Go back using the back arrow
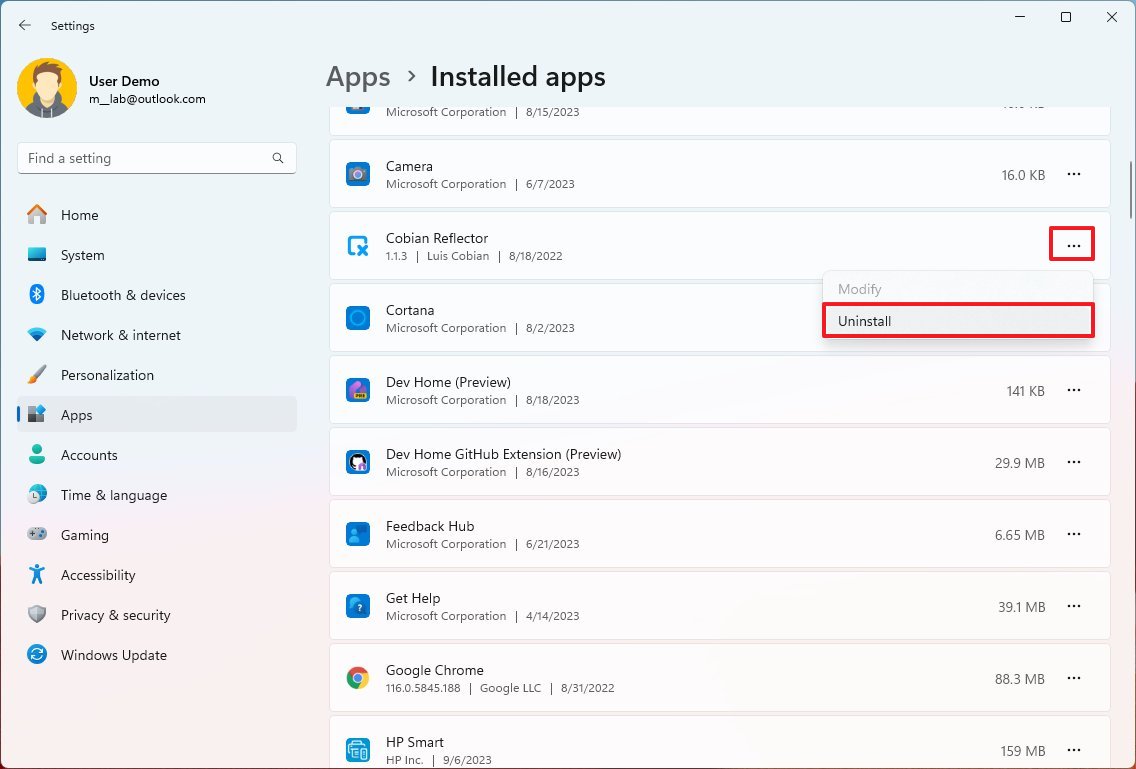 tap(24, 25)
